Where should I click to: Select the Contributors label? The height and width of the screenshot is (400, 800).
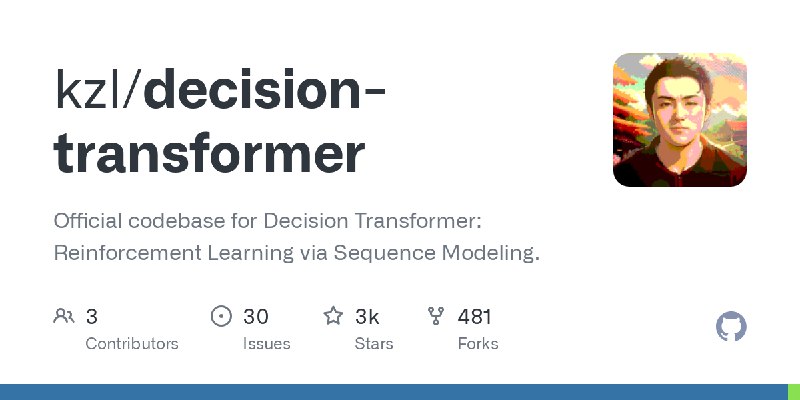coord(132,344)
